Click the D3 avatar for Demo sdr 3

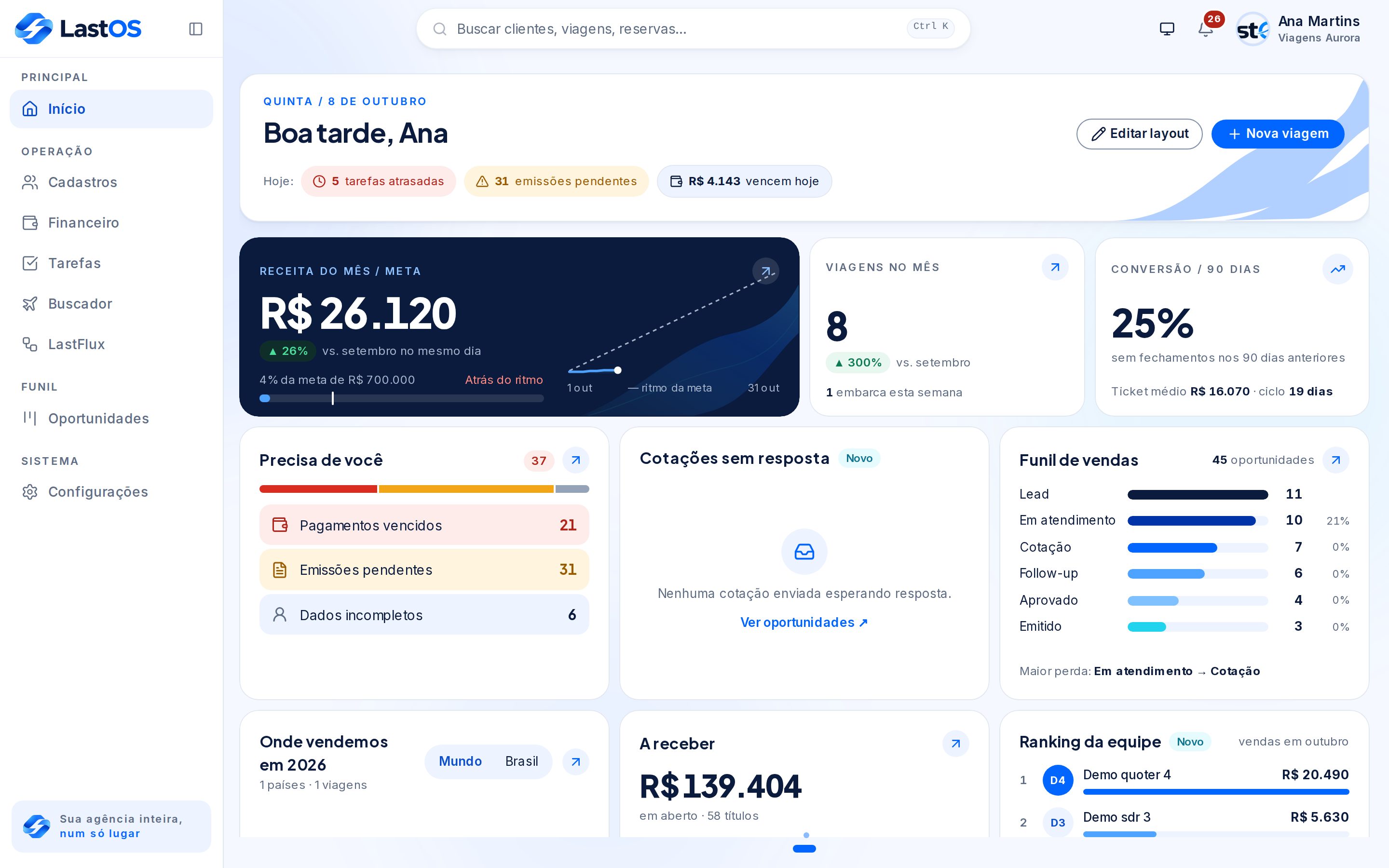click(x=1058, y=823)
